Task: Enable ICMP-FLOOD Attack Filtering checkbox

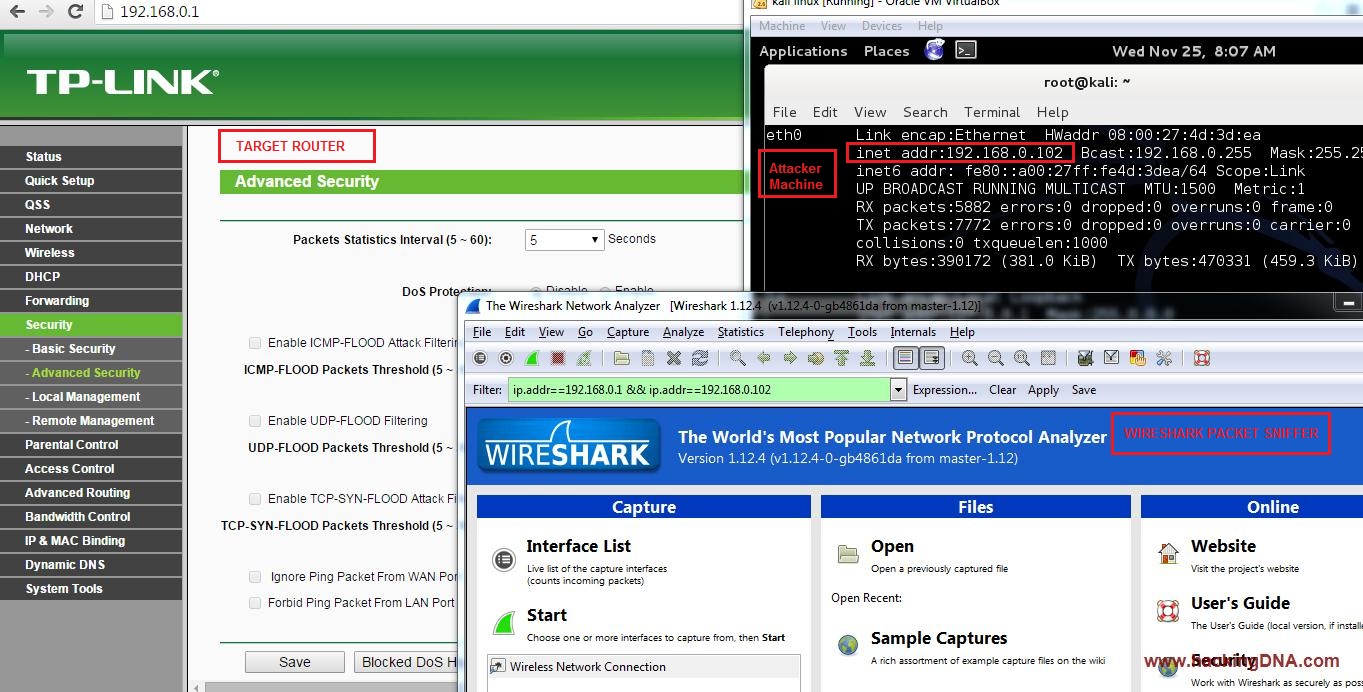Action: (x=255, y=343)
